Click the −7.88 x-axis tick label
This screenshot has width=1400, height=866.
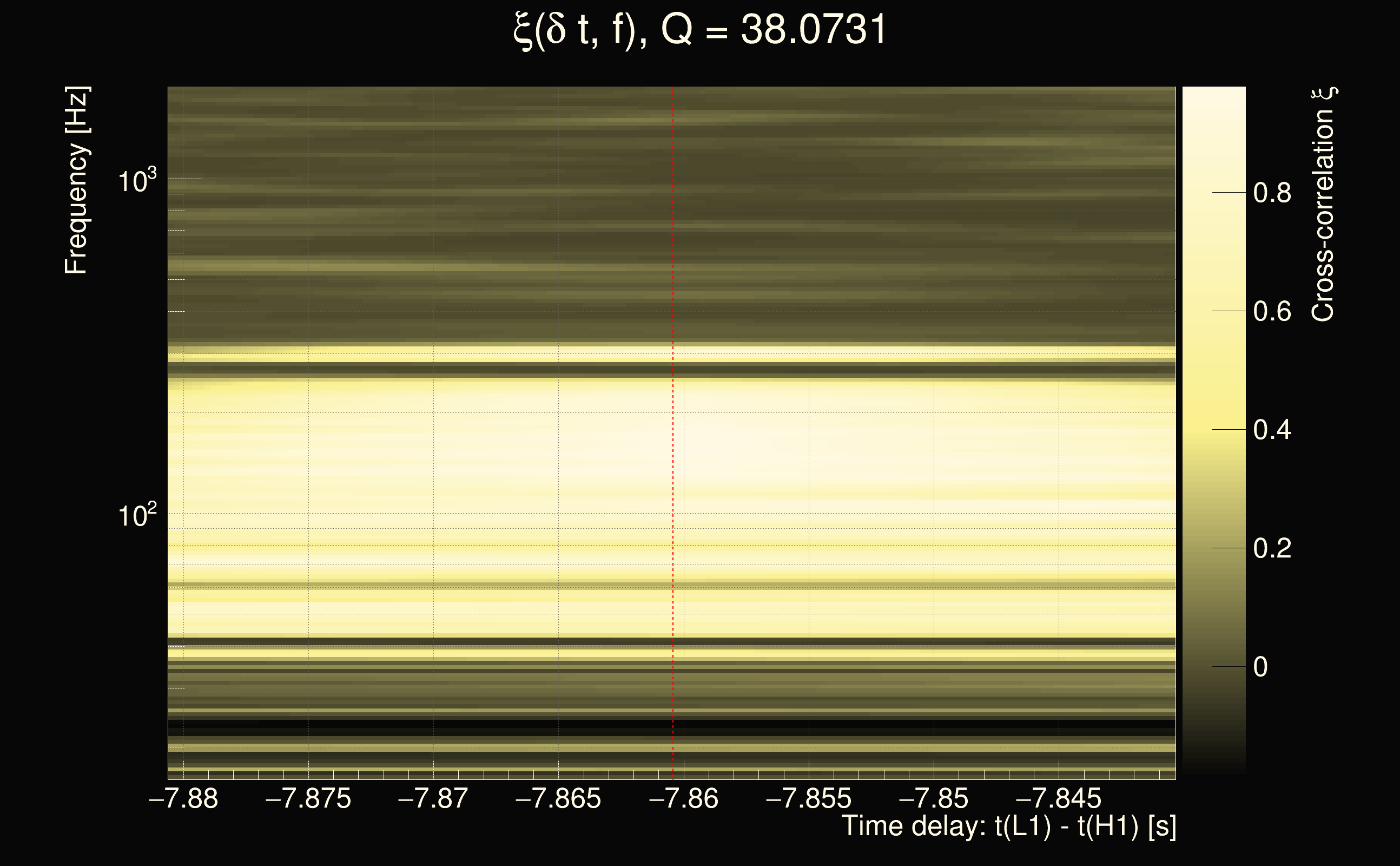(183, 798)
